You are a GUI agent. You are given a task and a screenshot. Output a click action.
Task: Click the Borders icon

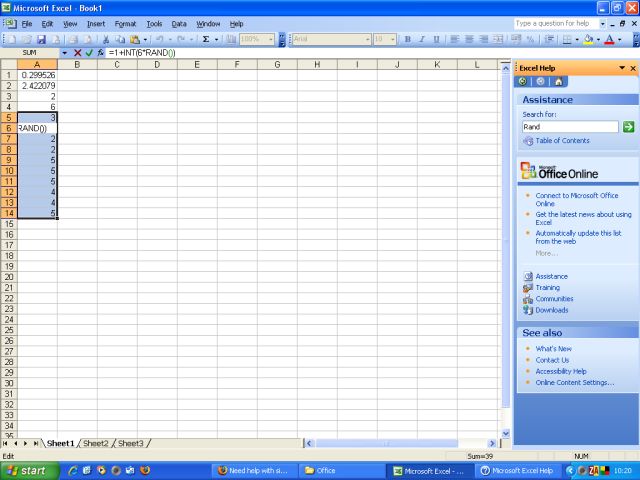(x=567, y=39)
